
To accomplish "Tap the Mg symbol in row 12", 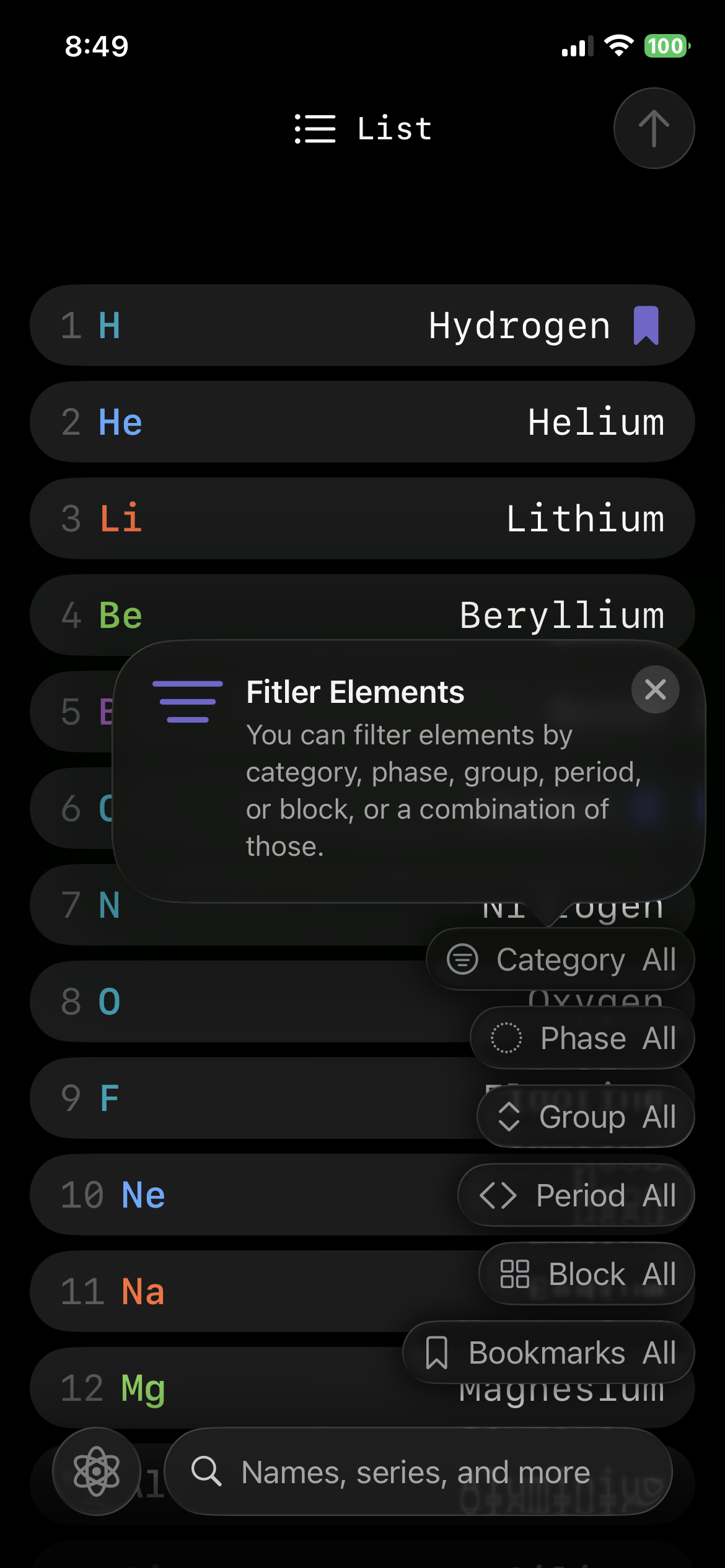I will click(143, 1388).
